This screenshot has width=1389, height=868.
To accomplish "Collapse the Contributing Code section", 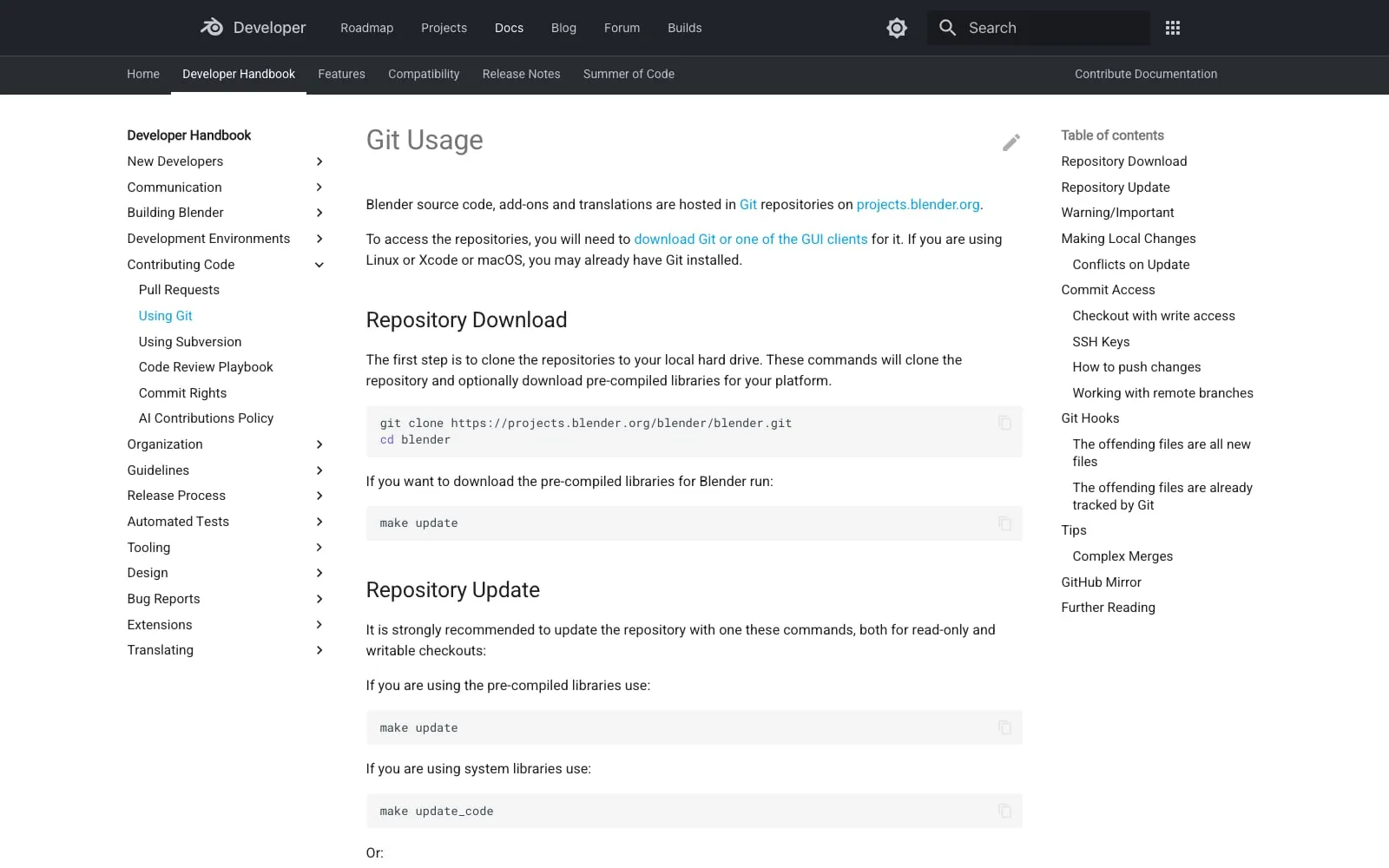I will (319, 265).
